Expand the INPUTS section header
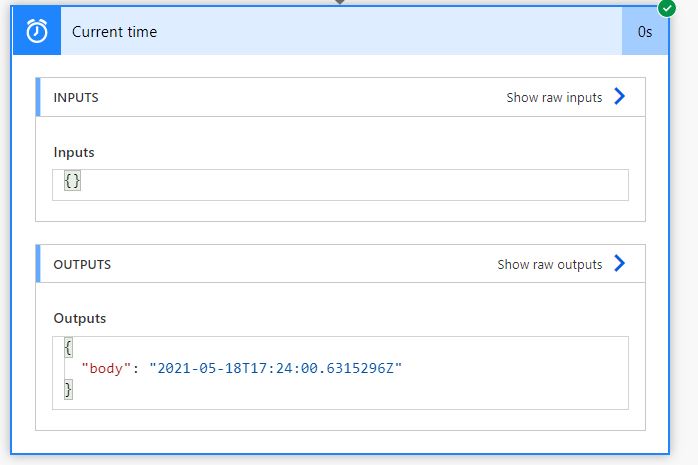 pos(341,97)
